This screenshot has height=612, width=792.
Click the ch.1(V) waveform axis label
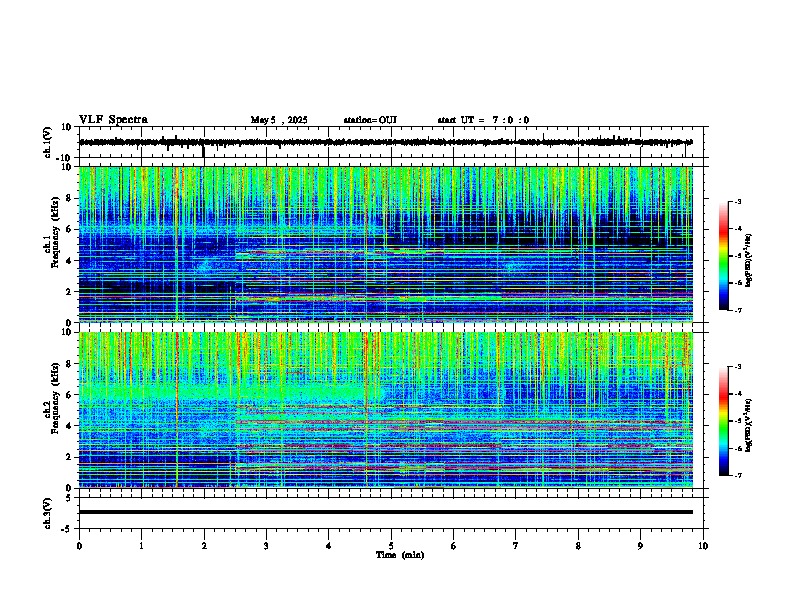coord(47,142)
